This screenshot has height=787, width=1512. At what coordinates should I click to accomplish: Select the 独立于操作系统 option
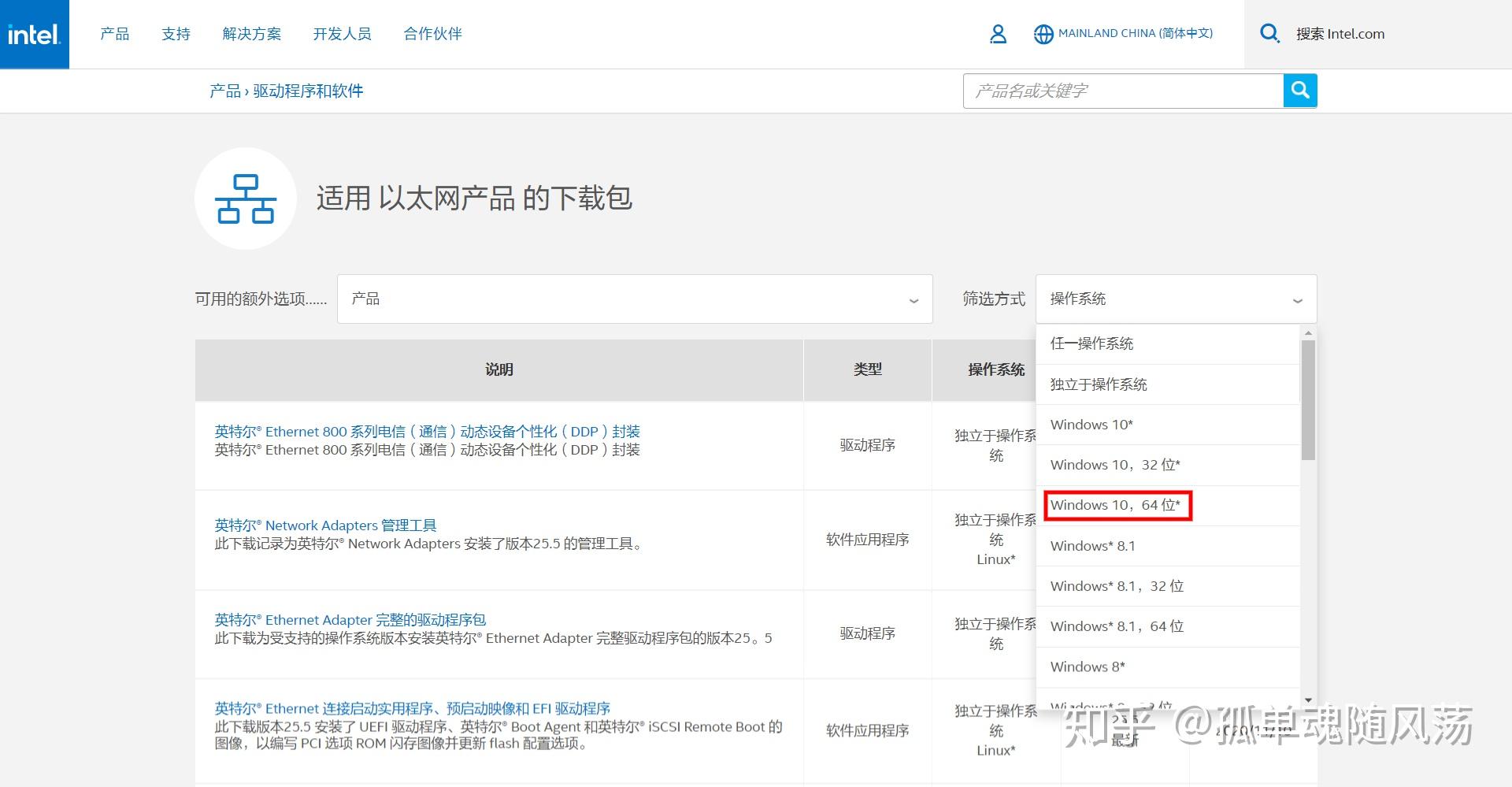point(1099,384)
